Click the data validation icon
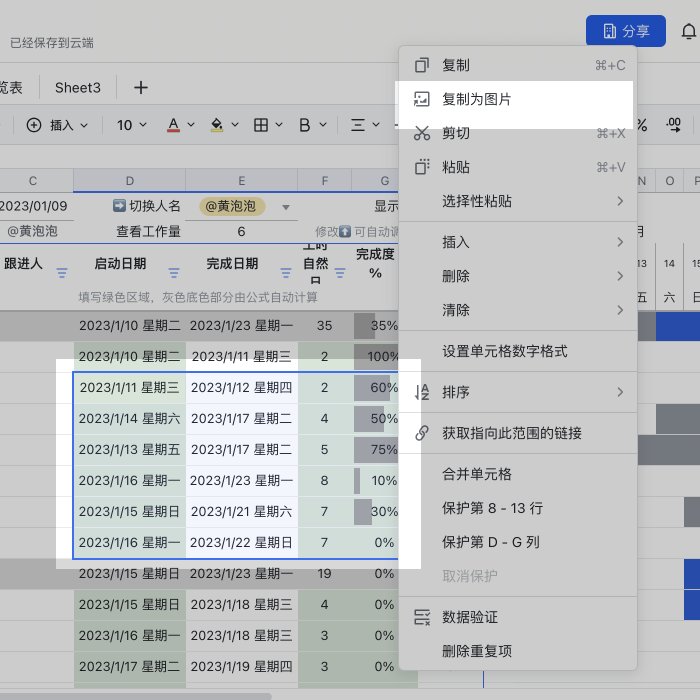Image resolution: width=700 pixels, height=700 pixels. tap(421, 617)
